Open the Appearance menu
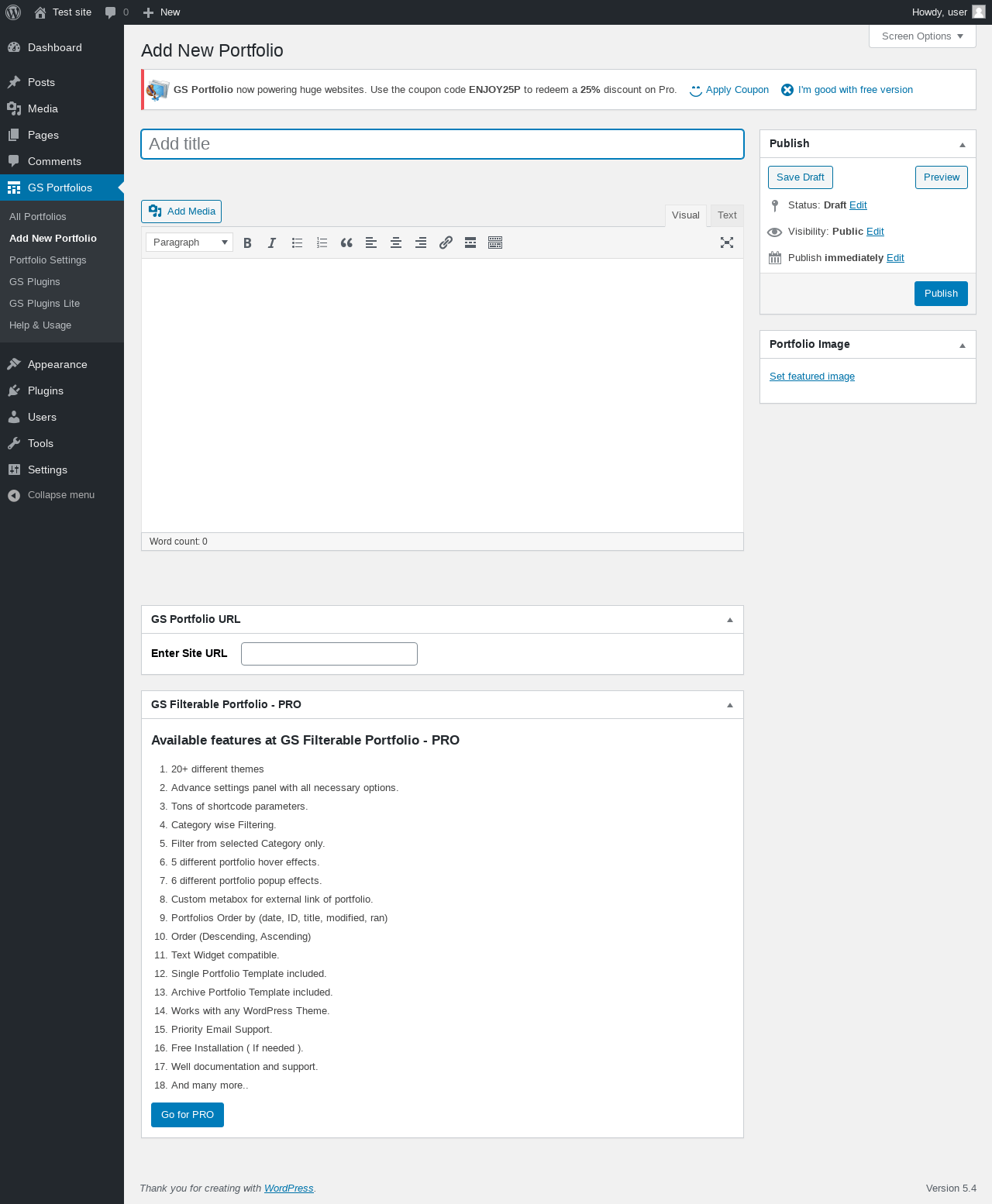Viewport: 992px width, 1204px height. [62, 364]
